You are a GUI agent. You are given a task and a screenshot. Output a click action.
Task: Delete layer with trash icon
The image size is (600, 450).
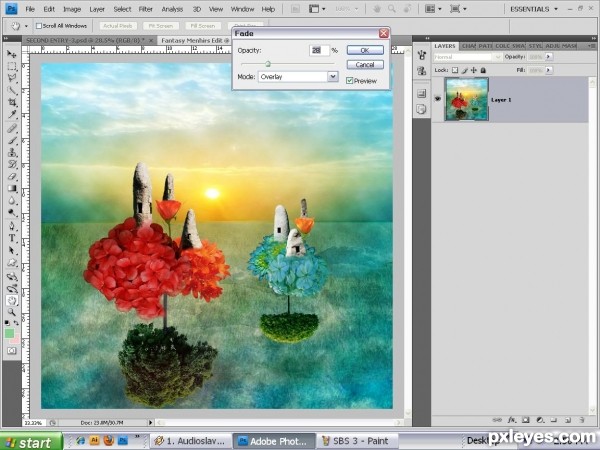pyautogui.click(x=582, y=420)
